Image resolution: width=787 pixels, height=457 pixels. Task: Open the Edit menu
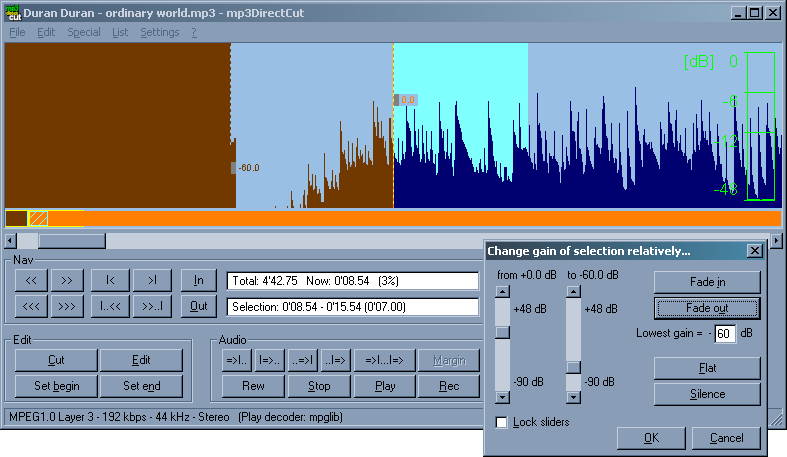[x=46, y=32]
